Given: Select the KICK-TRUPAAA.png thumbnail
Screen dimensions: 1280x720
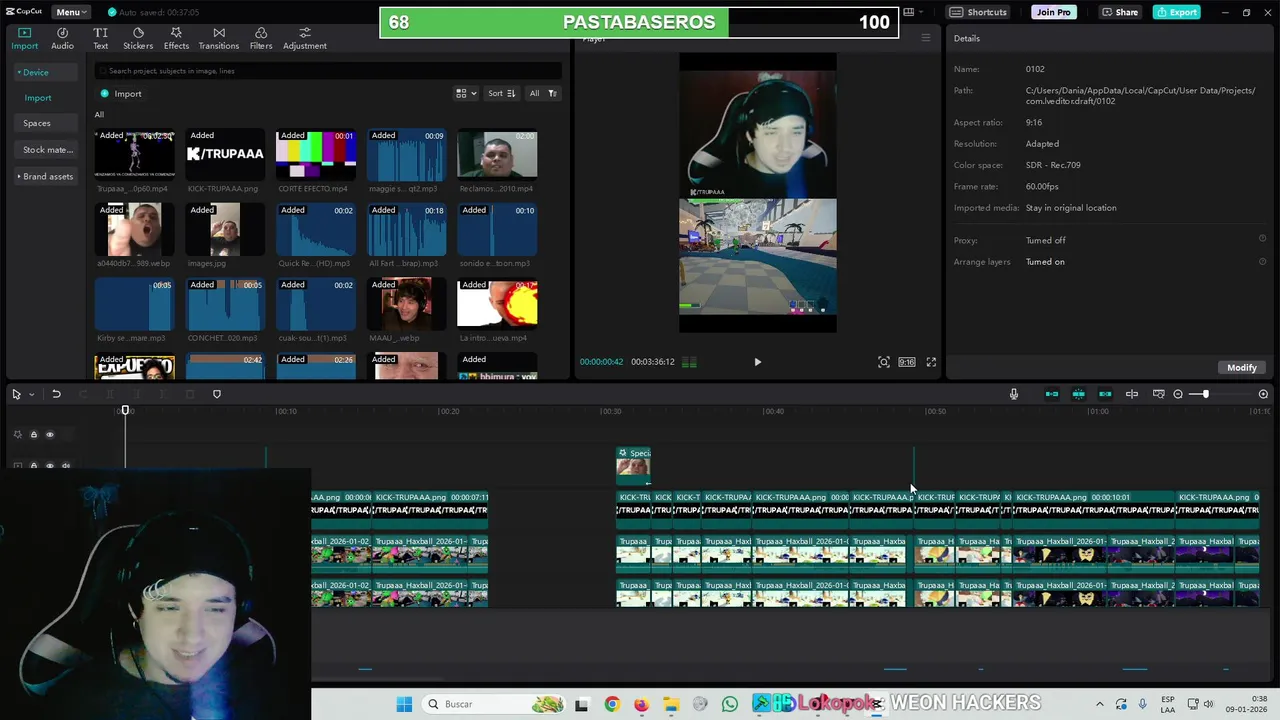Looking at the screenshot, I should pos(225,154).
